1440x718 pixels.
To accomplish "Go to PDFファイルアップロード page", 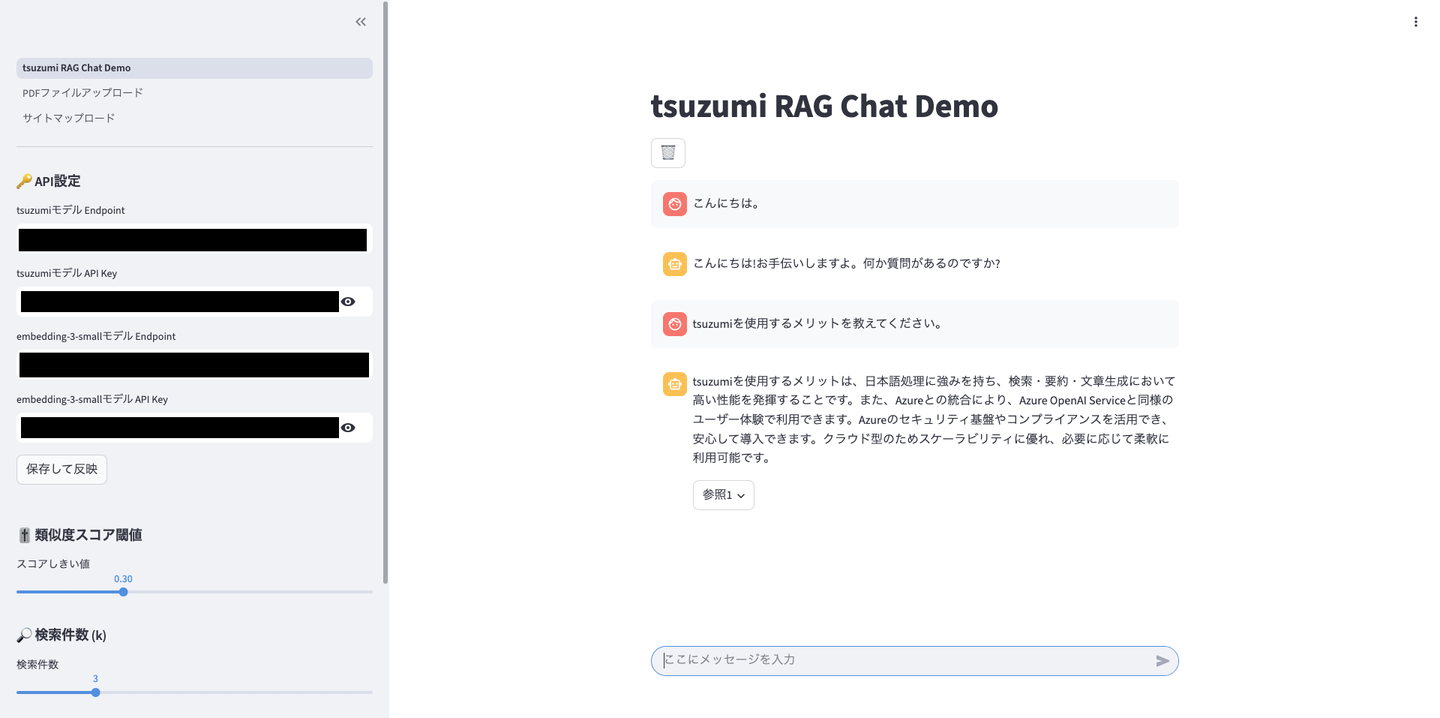I will 194,93.
